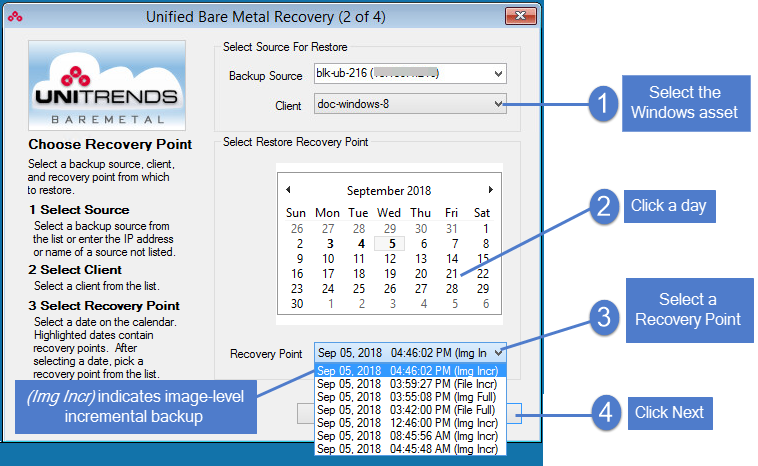This screenshot has width=758, height=466.
Task: Select September 10 on the calendar
Action: (x=328, y=259)
